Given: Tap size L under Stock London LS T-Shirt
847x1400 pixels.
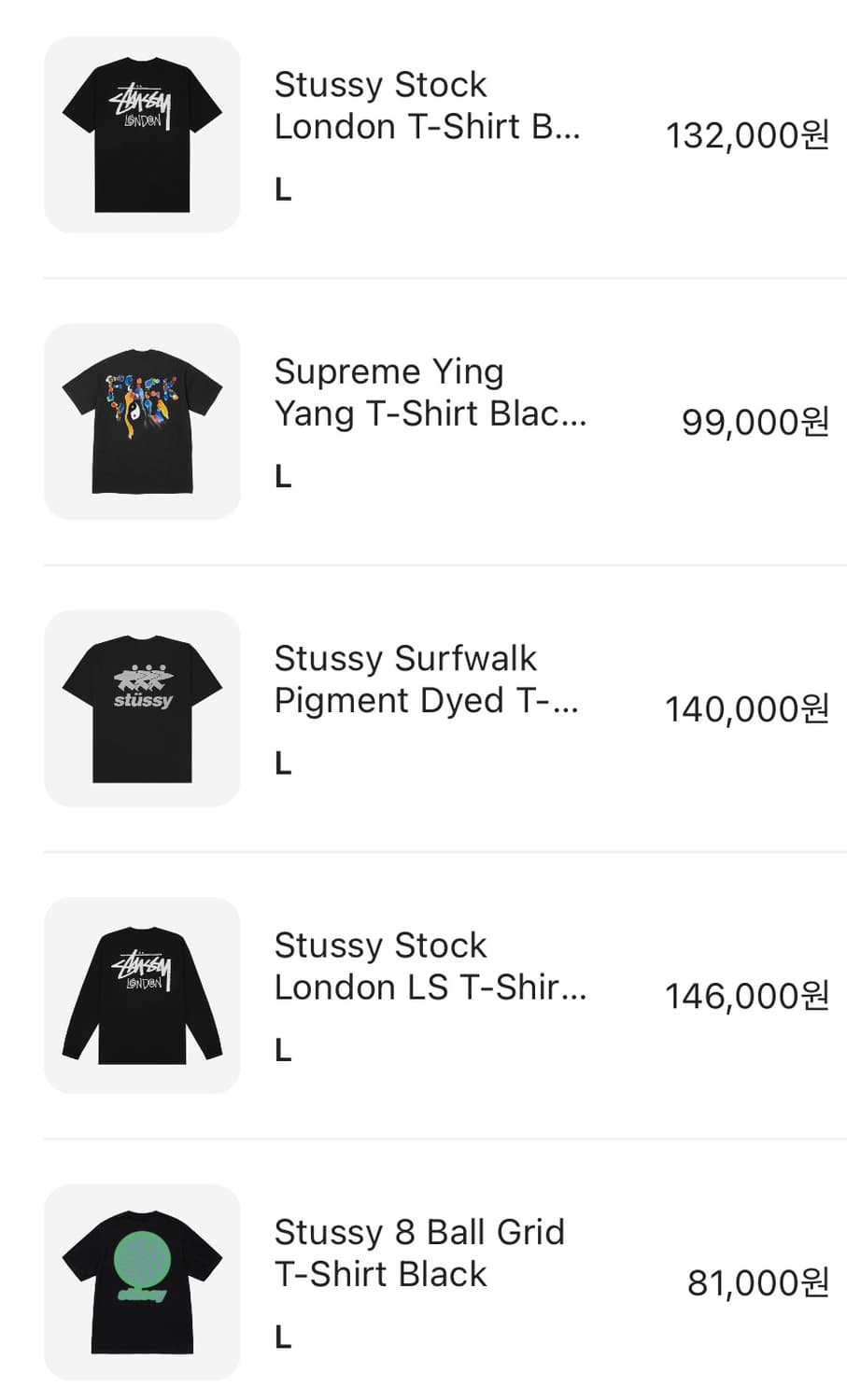Looking at the screenshot, I should 283,1051.
